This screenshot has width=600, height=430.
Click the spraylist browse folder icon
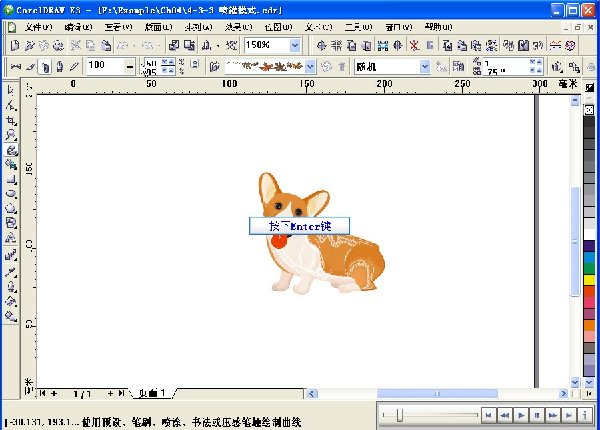point(214,67)
